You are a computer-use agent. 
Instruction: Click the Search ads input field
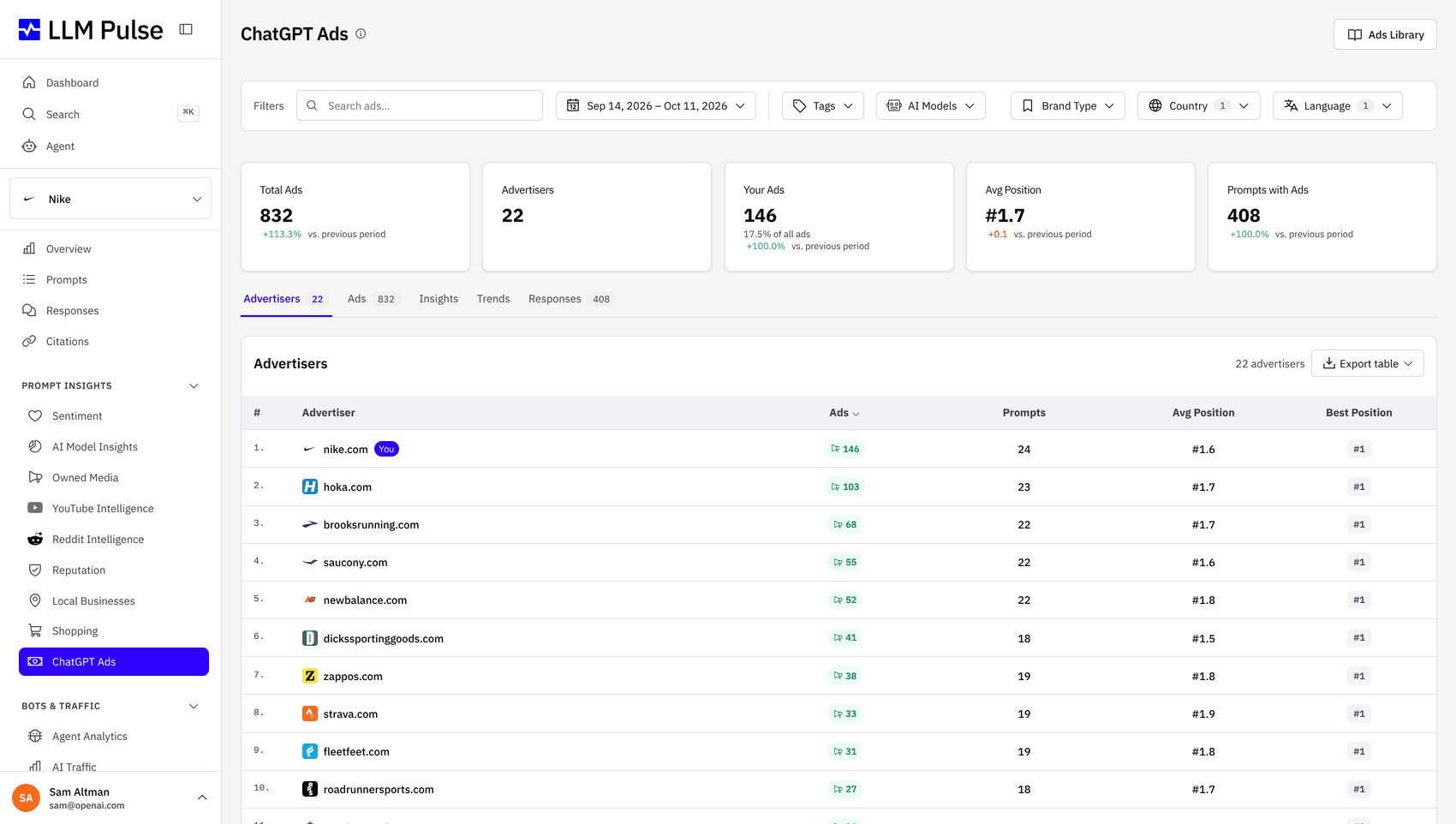point(420,105)
